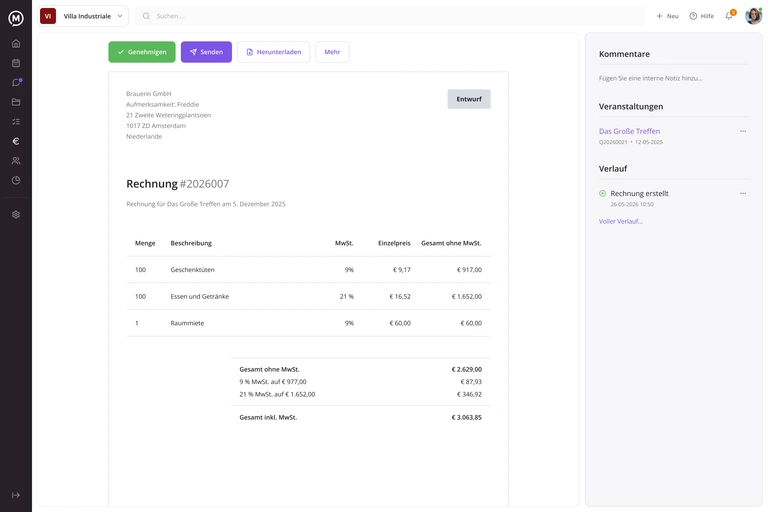The image size is (768, 512).
Task: Open the Hilfe menu
Action: pyautogui.click(x=702, y=16)
